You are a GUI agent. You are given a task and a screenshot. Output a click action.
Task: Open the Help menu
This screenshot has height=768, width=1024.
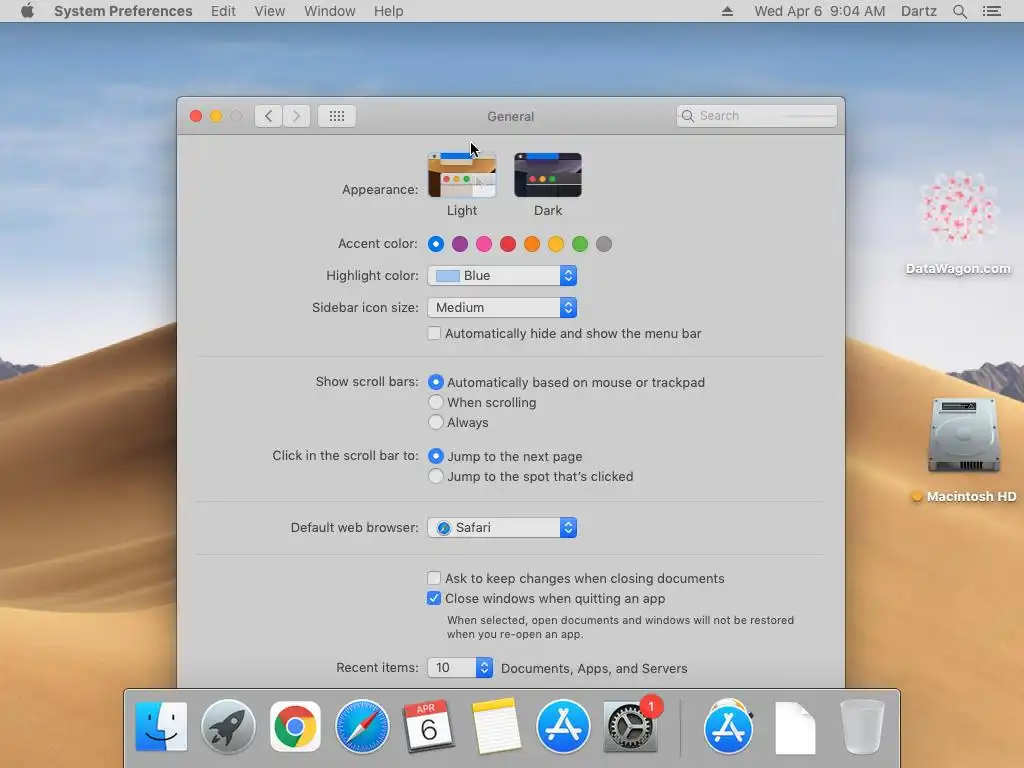[x=389, y=11]
